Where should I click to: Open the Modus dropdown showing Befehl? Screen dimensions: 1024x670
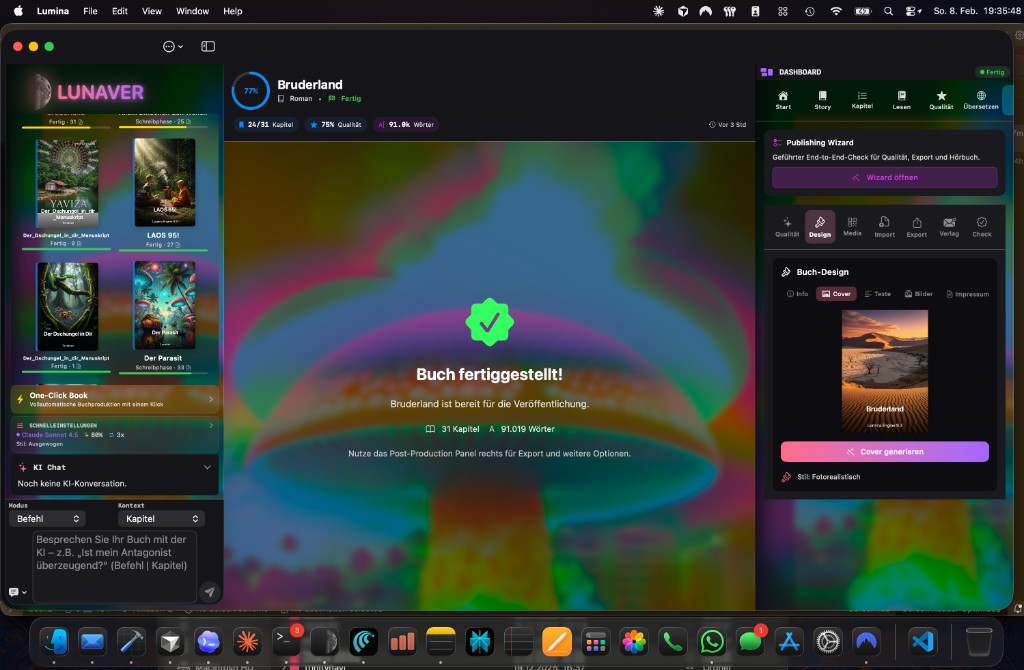47,518
